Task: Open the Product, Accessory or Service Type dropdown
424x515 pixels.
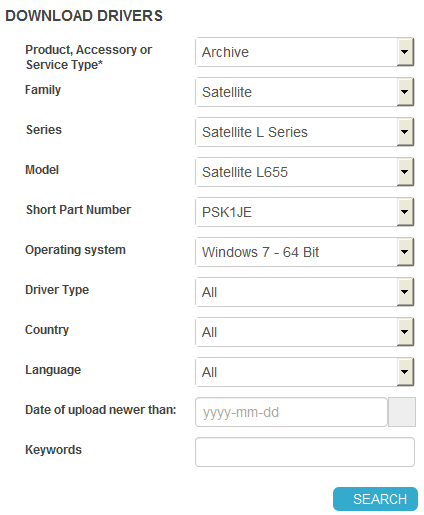Action: [304, 52]
